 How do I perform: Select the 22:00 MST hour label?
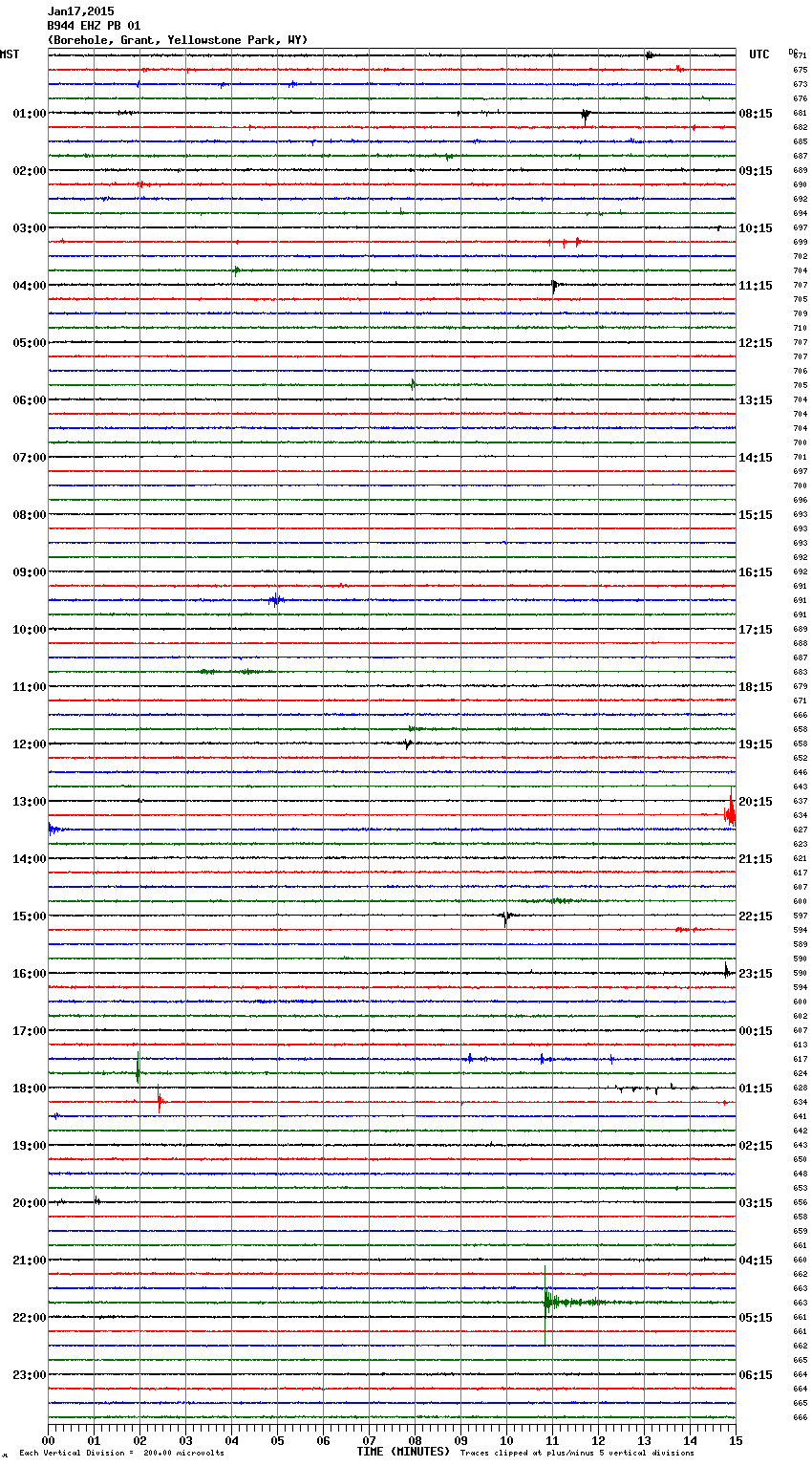pyautogui.click(x=30, y=1317)
